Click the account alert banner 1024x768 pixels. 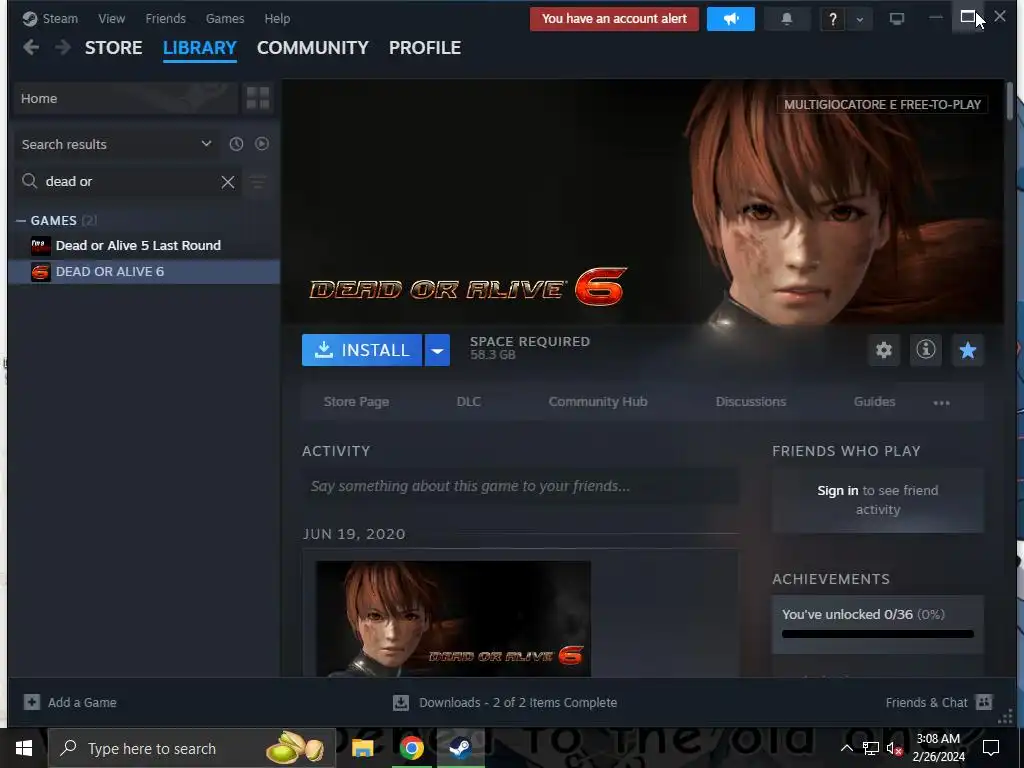(x=615, y=19)
